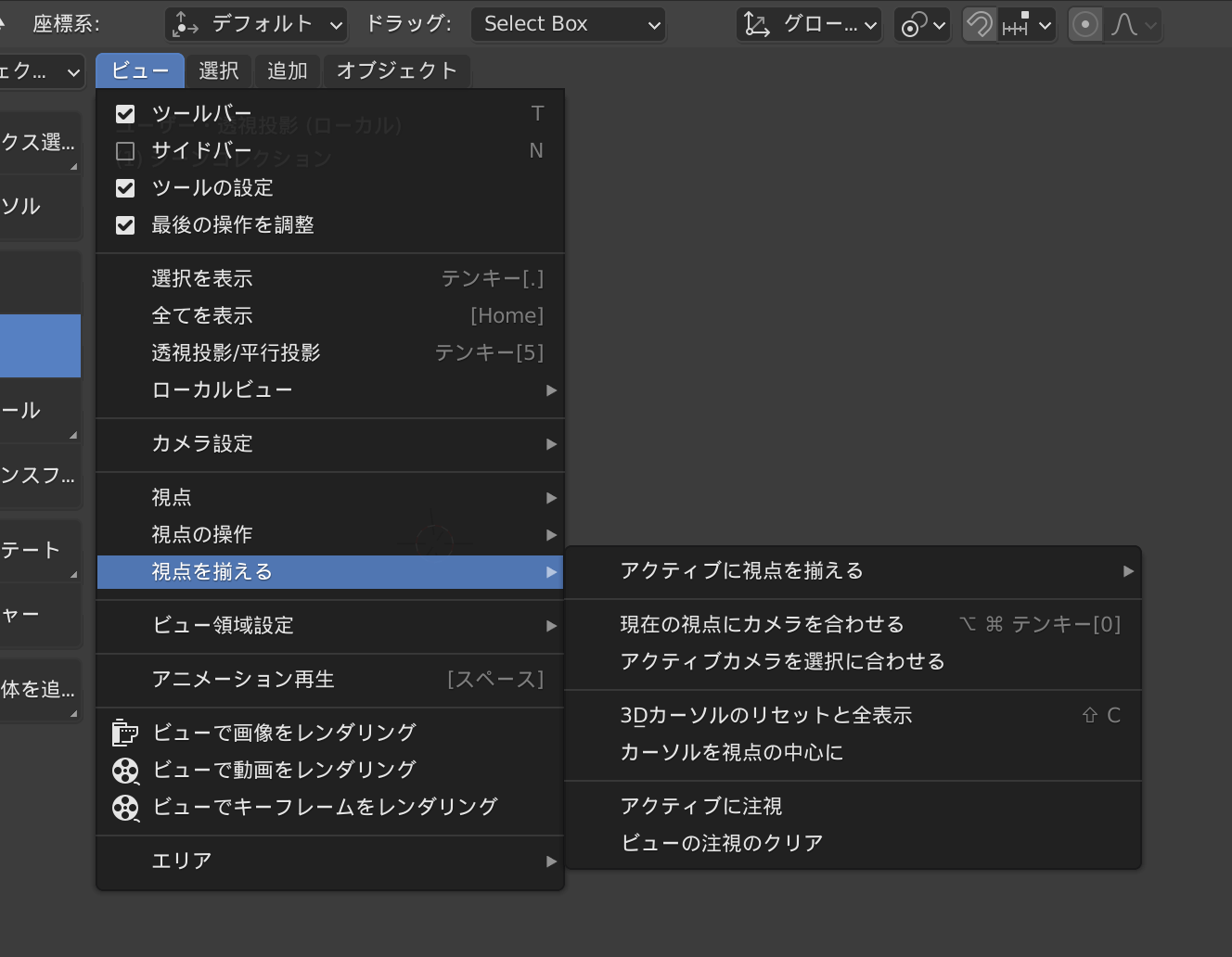Select カーソルを視点の中心に
The image size is (1232, 957).
853,753
